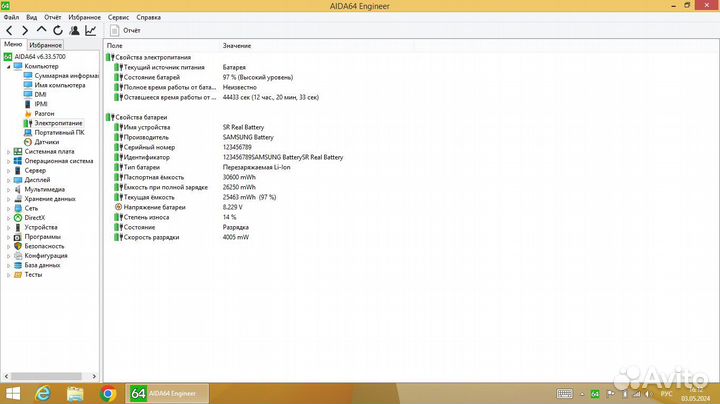Open Internet Explorer from the taskbar
Viewport: 720px width, 404px height.
[43, 393]
